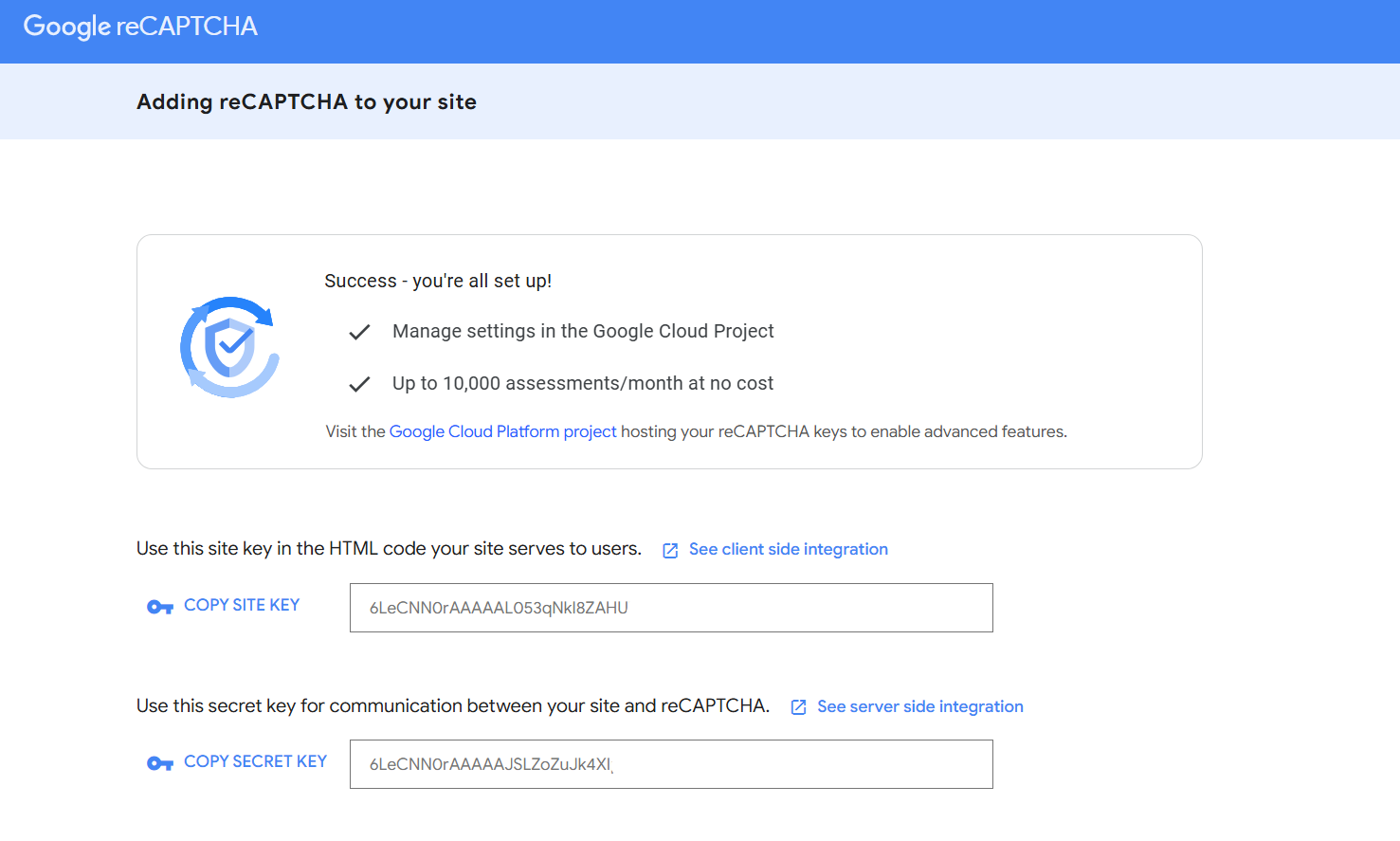
Task: Click the key icon beside COPY SECRET KEY
Action: [160, 763]
